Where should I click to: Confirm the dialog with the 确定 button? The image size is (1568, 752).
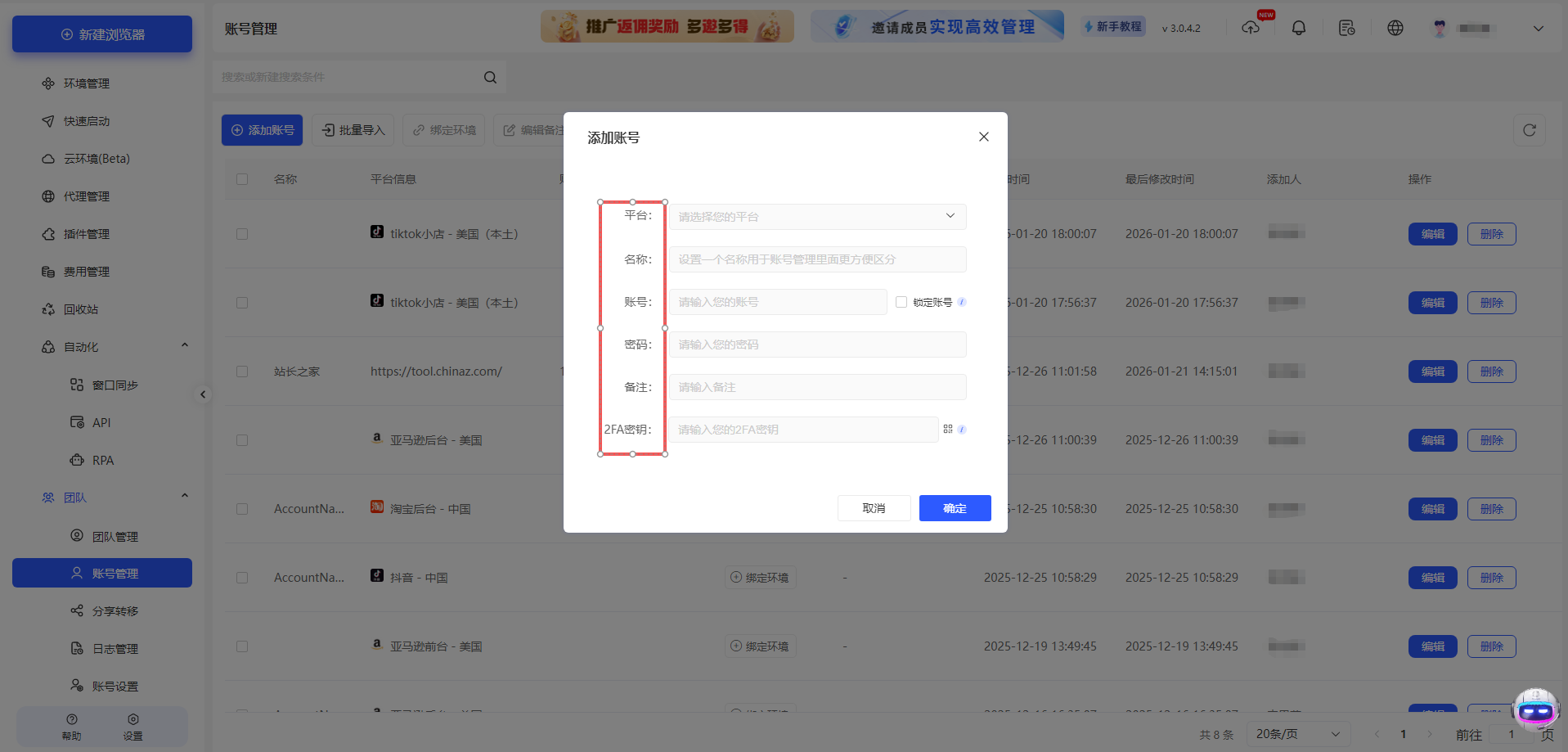955,508
